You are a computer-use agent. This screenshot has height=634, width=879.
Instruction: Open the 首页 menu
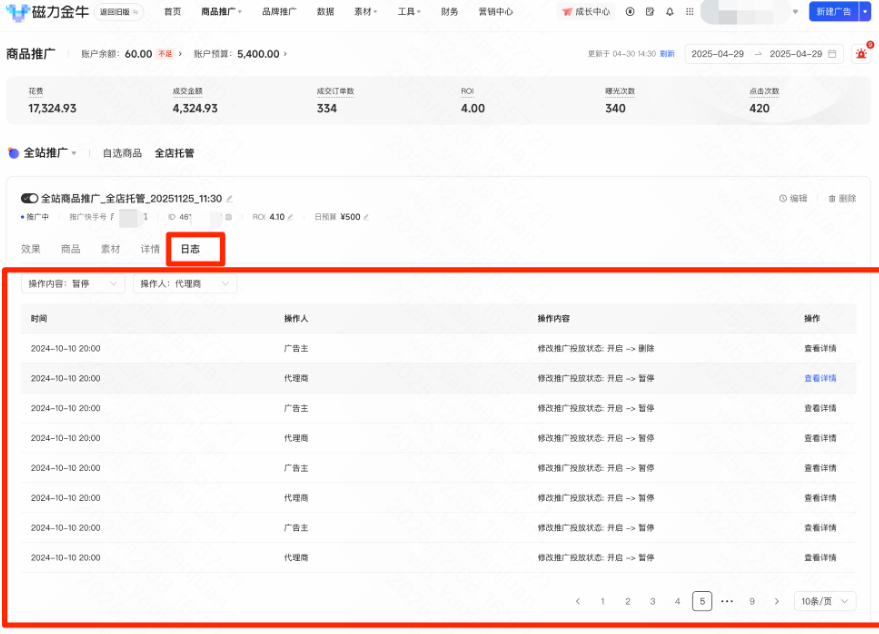tap(173, 12)
